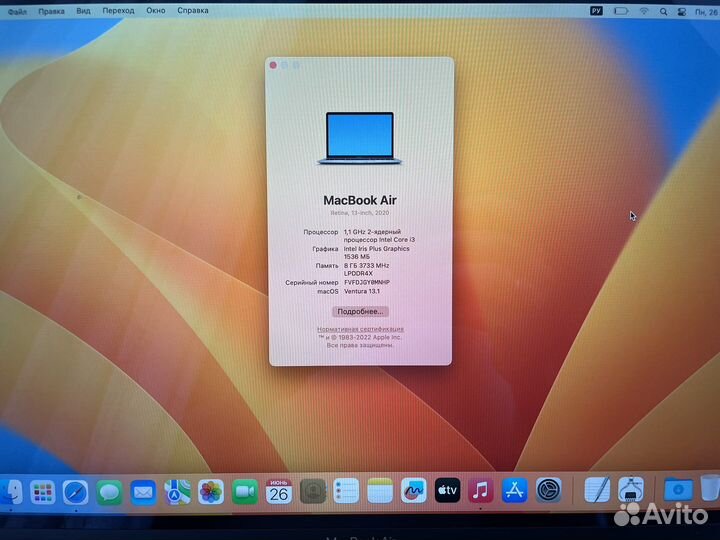The height and width of the screenshot is (540, 720).
Task: Open the Переход menu
Action: [118, 10]
